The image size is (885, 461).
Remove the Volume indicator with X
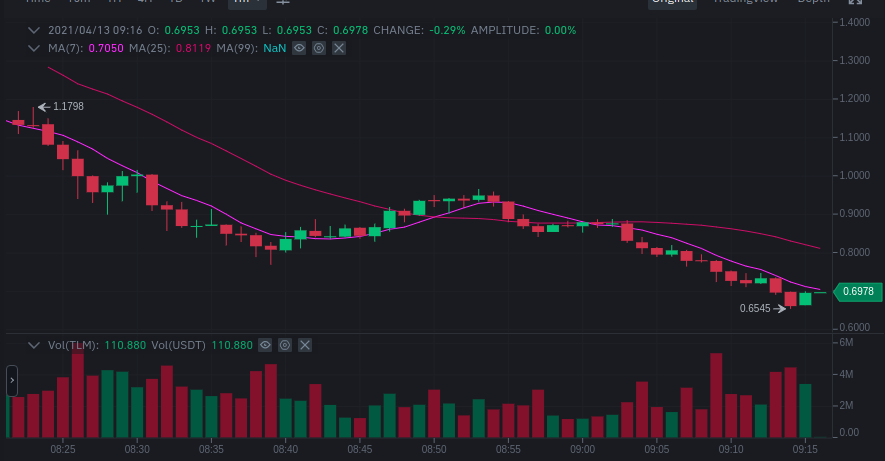coord(305,345)
